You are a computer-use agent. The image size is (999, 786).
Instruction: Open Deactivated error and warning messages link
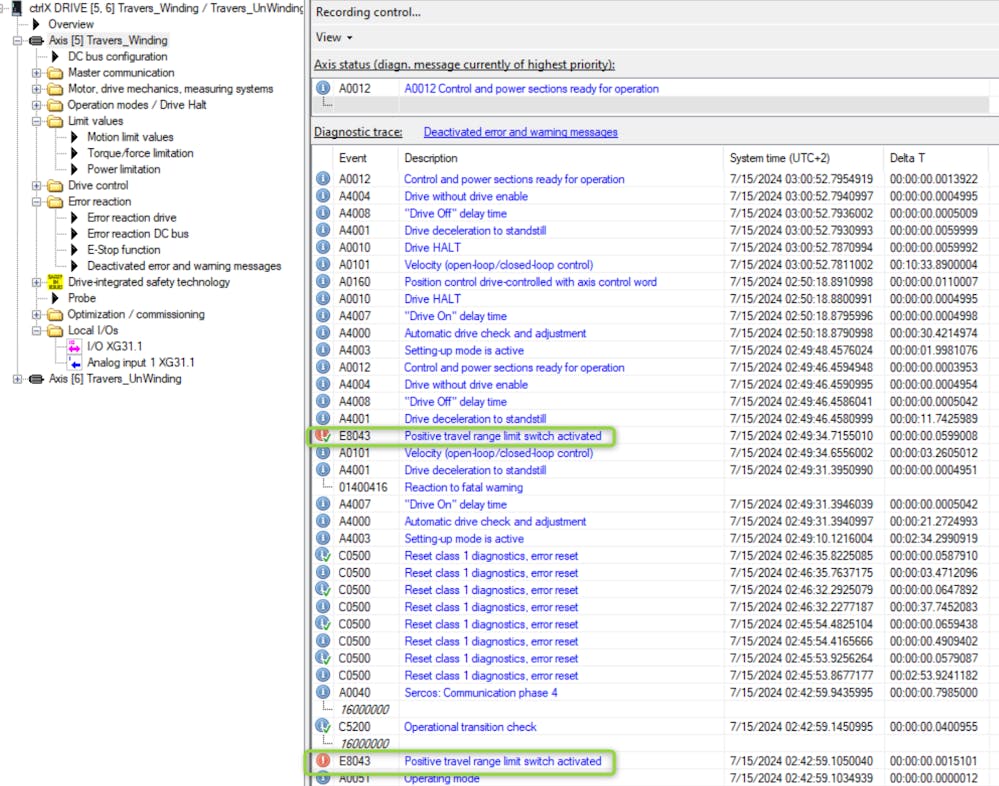tap(520, 132)
